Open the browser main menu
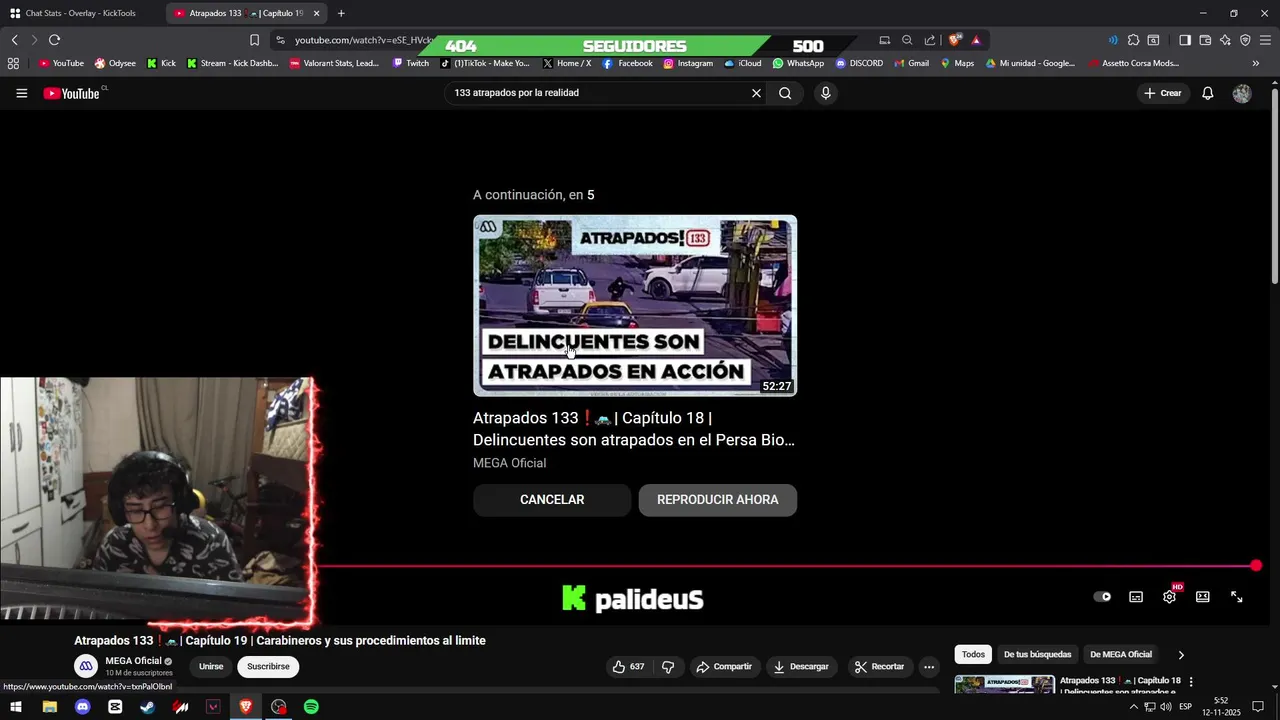The image size is (1280, 720). [1265, 40]
